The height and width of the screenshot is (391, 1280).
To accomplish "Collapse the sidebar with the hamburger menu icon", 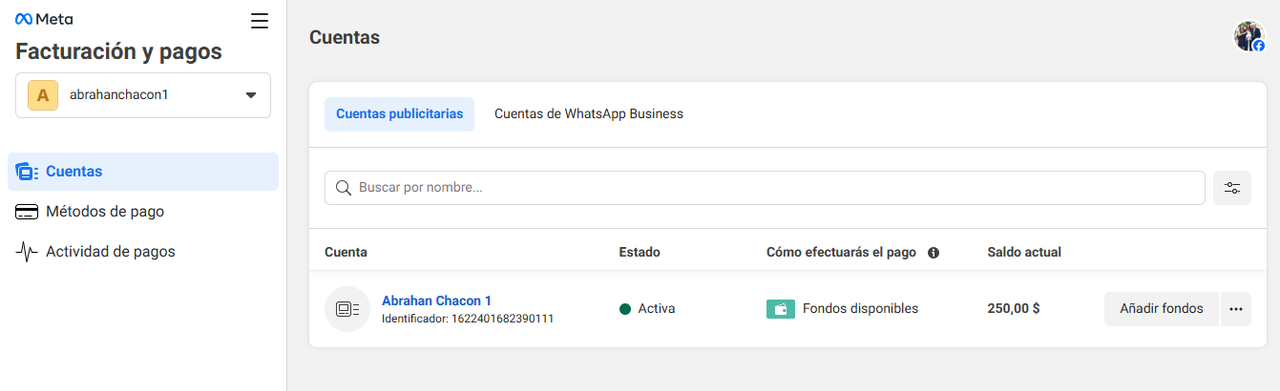I will 260,20.
